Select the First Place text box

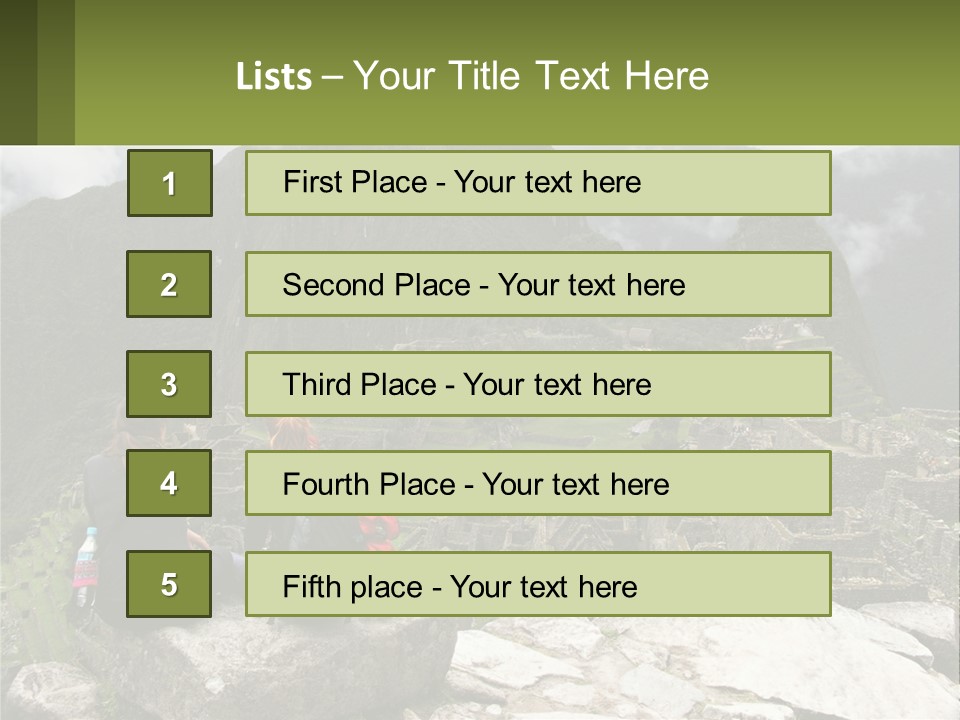click(538, 183)
